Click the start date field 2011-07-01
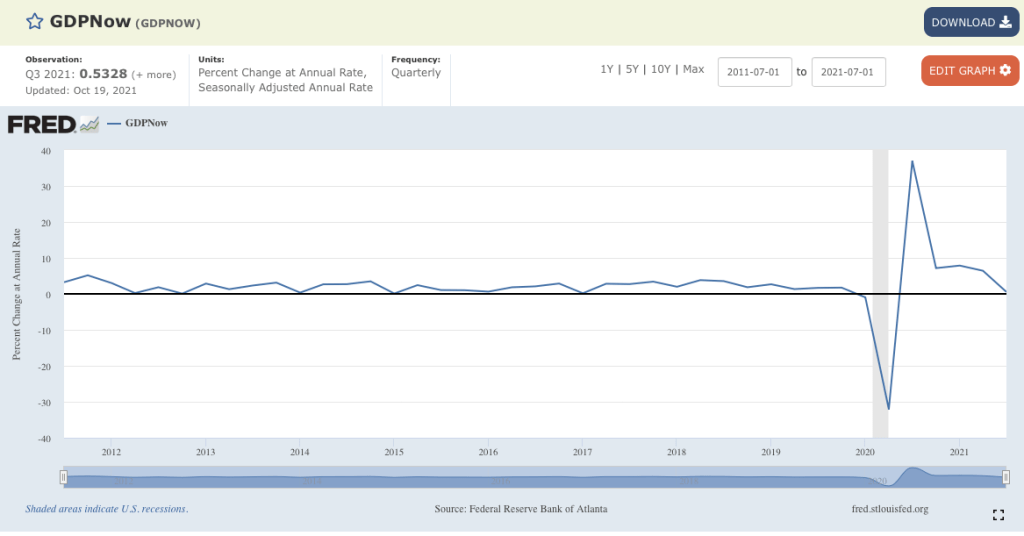Screen dimensions: 1024x536 coord(754,72)
